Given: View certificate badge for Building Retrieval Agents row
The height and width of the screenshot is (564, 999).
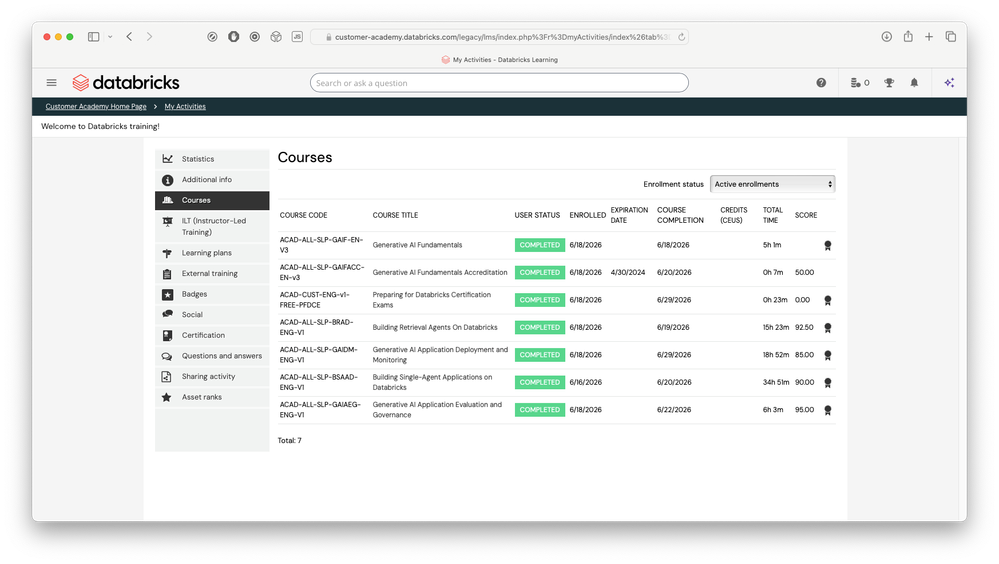Looking at the screenshot, I should click(x=828, y=328).
